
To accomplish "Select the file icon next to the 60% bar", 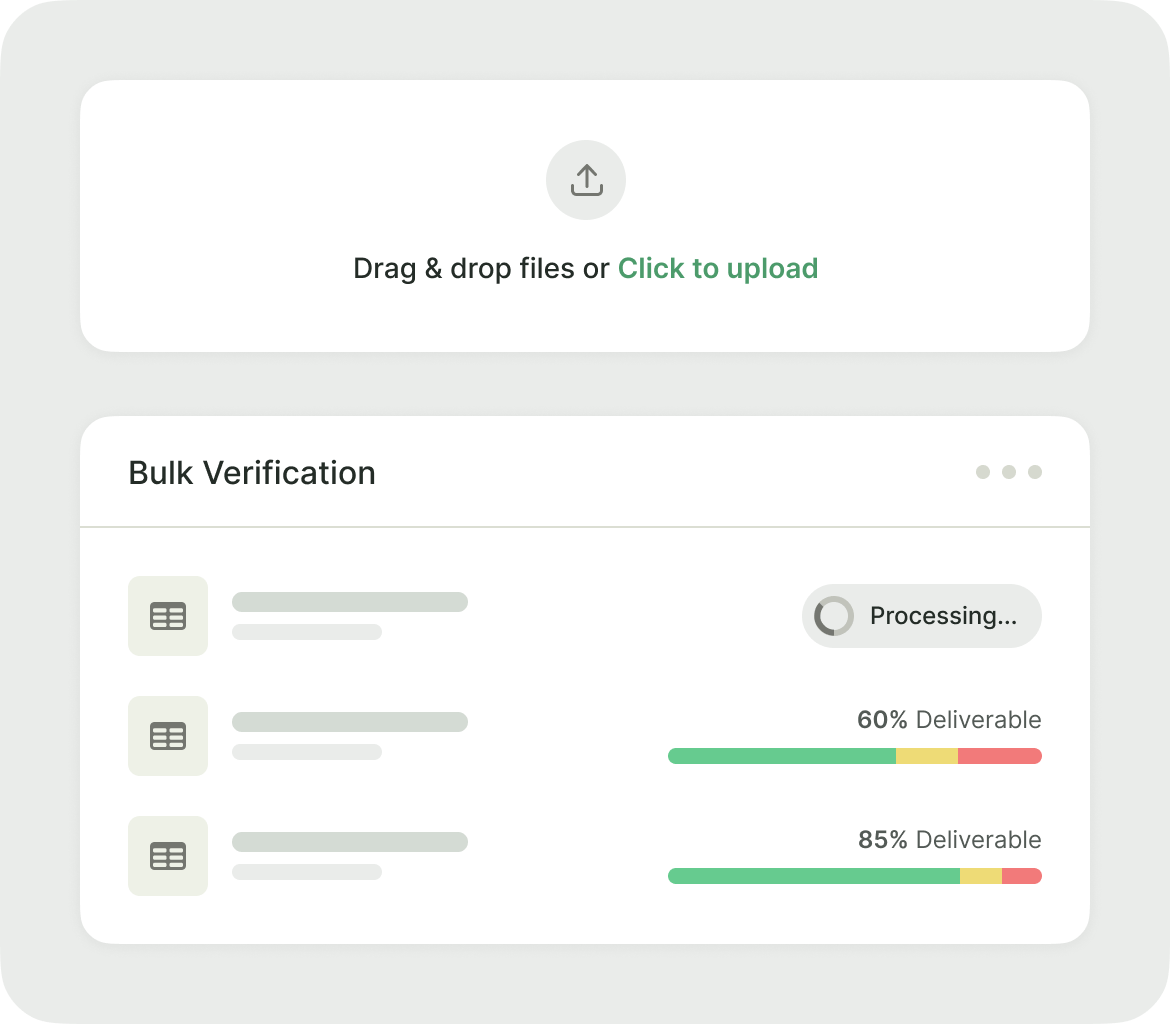I will click(167, 736).
